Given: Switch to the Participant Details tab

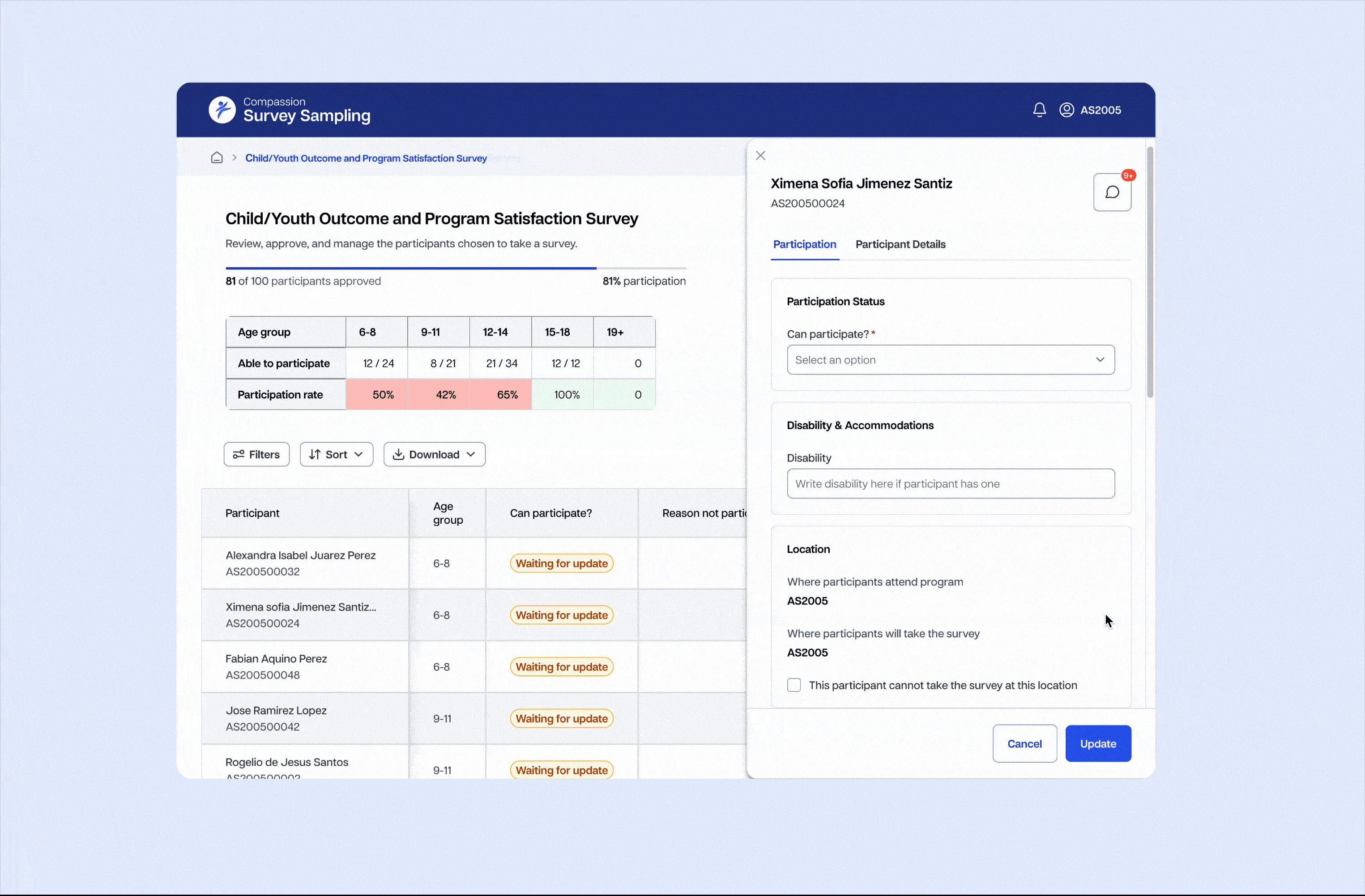Looking at the screenshot, I should click(900, 244).
